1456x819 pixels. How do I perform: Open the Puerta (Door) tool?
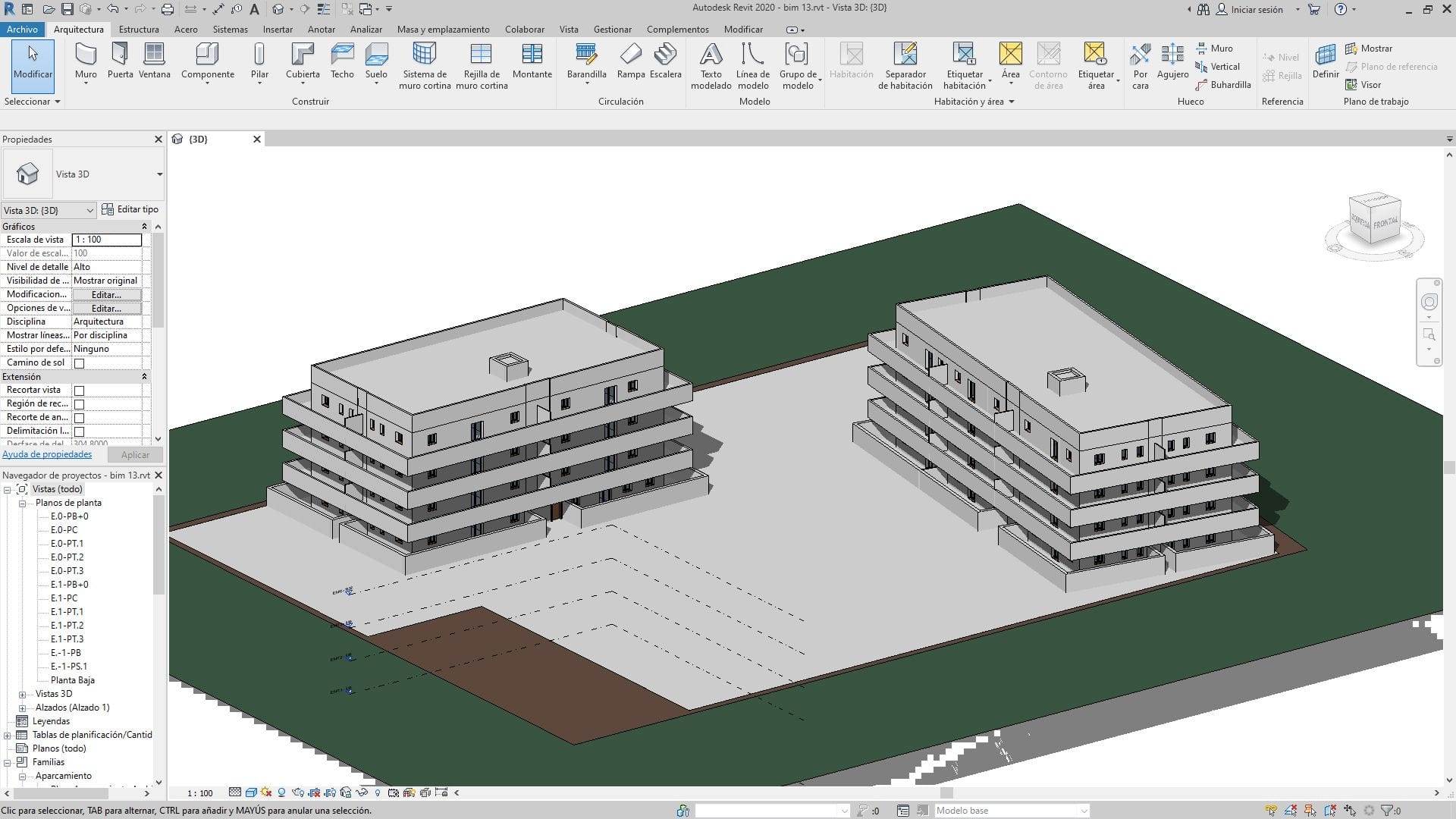coord(120,61)
